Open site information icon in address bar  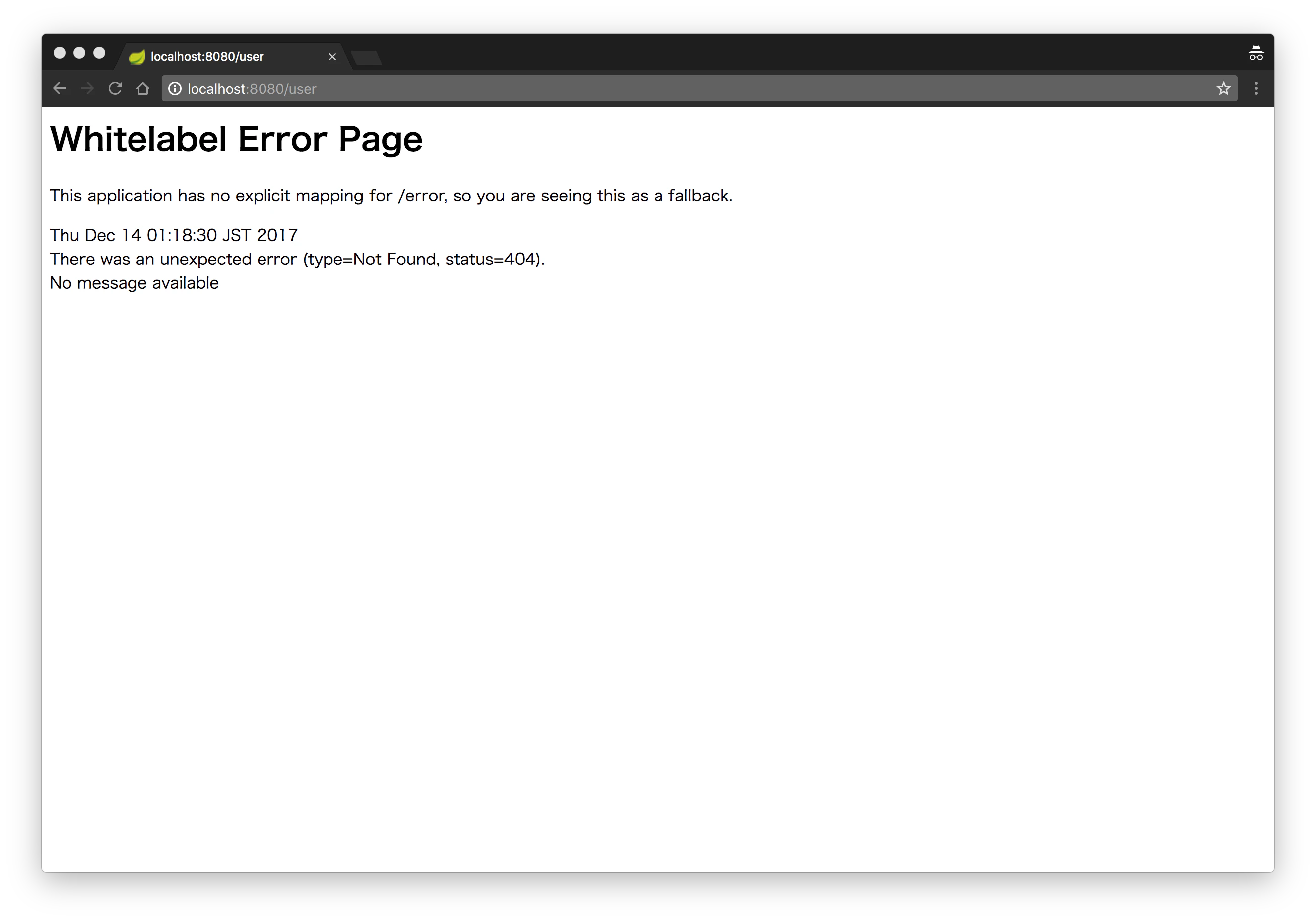click(175, 89)
